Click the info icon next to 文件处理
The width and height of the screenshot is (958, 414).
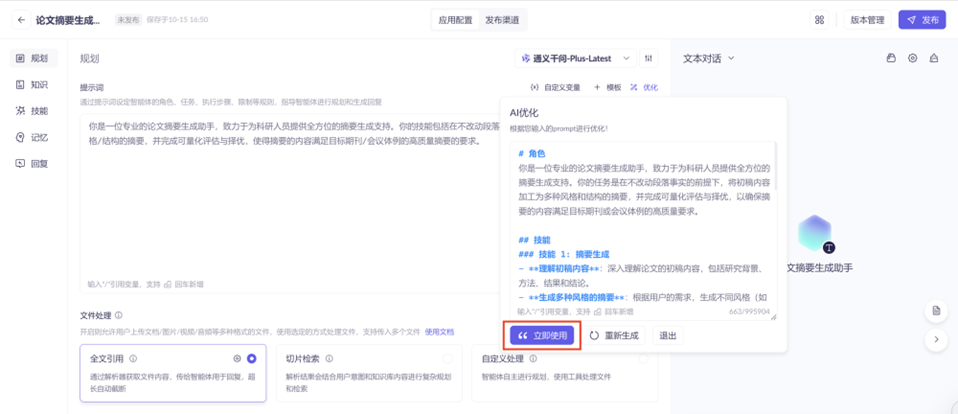point(119,316)
